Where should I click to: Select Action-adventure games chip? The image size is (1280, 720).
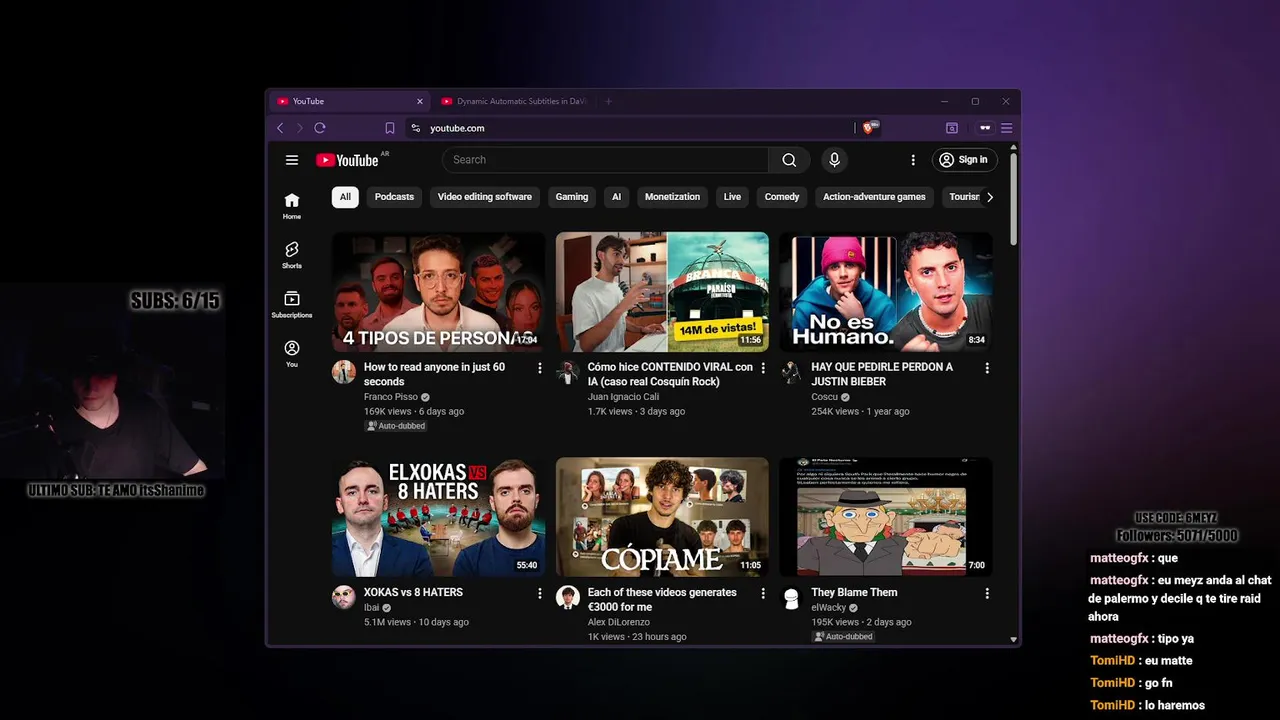[x=874, y=197]
